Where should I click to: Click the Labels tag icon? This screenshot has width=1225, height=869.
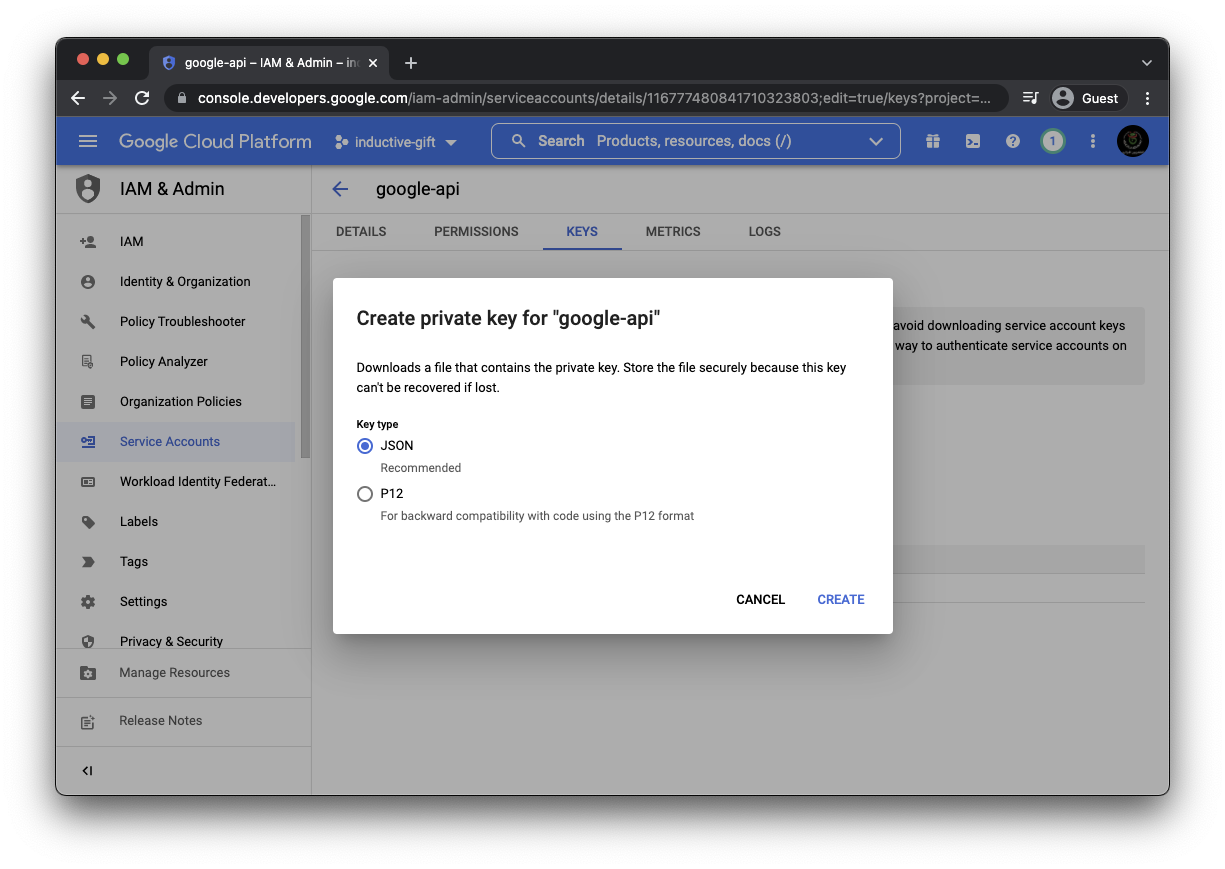click(x=88, y=522)
